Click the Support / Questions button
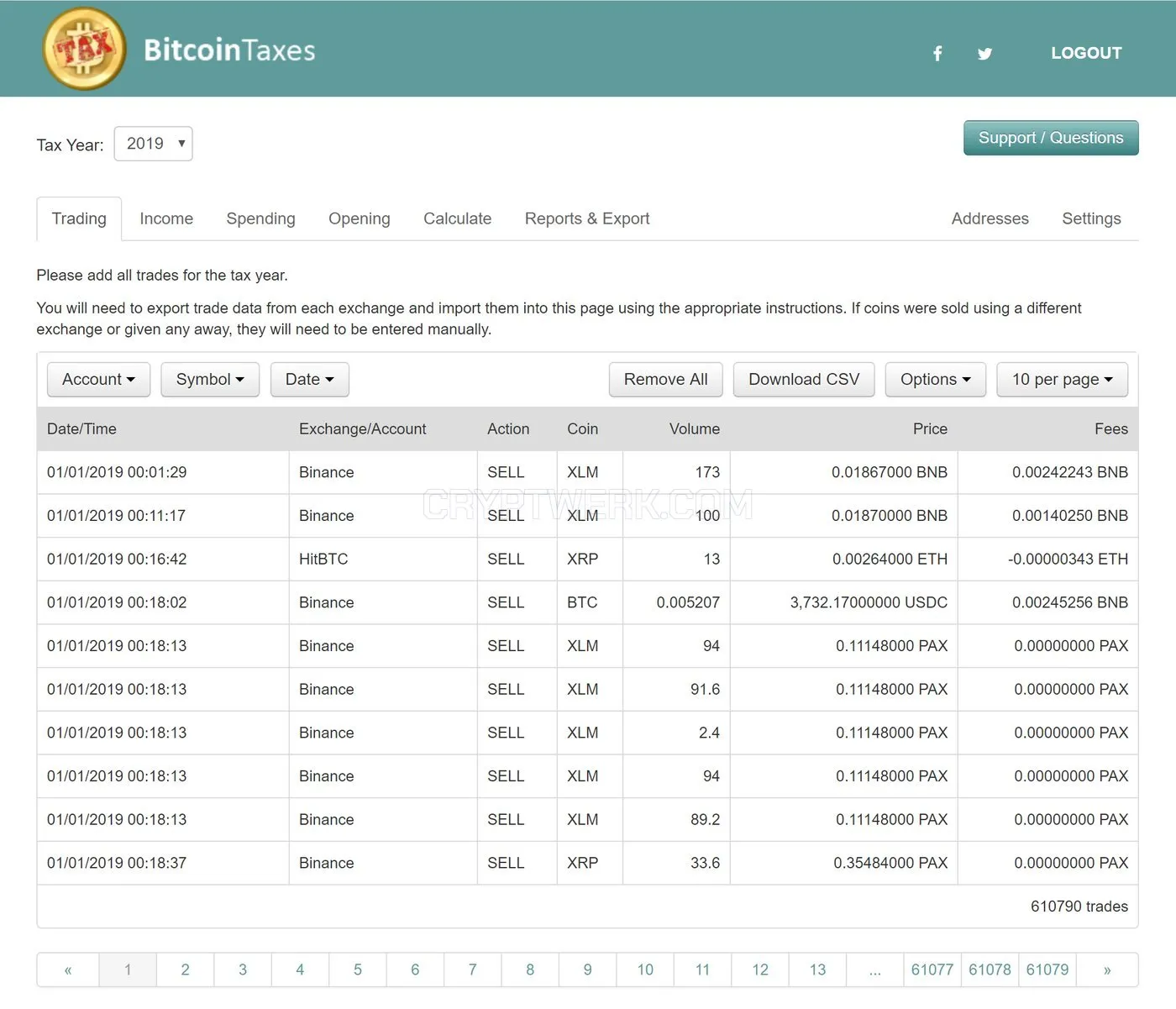 [1051, 138]
